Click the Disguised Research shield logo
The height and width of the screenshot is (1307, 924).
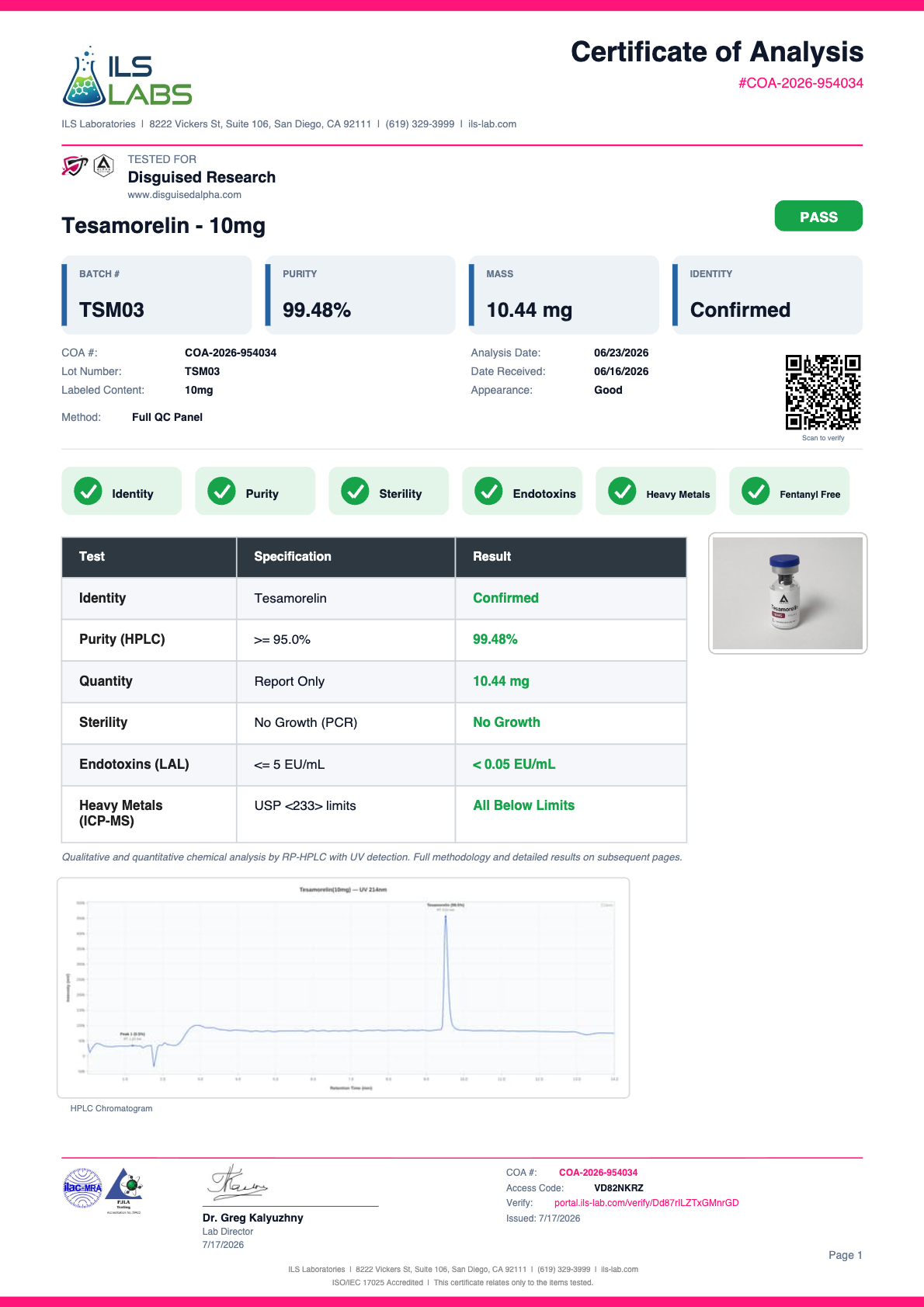[x=75, y=165]
